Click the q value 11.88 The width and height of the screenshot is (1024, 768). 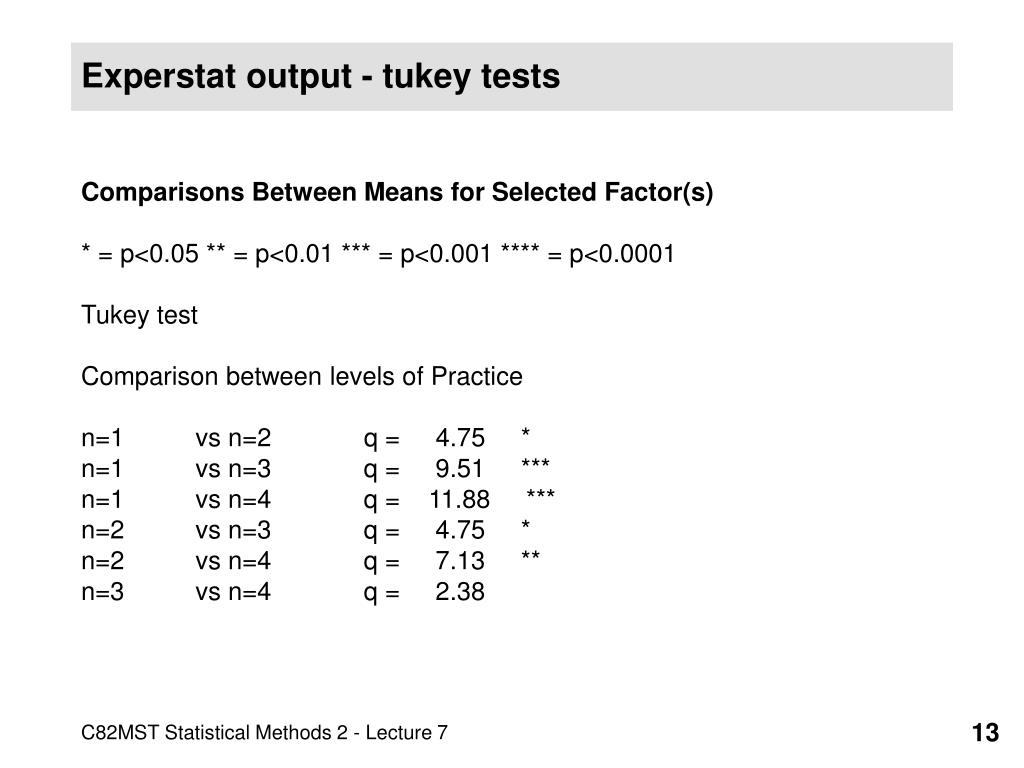pyautogui.click(x=460, y=500)
